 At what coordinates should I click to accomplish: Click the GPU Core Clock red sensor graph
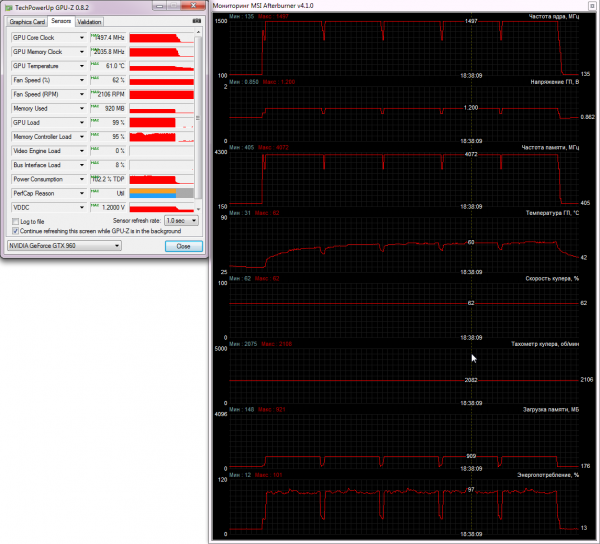tap(161, 37)
